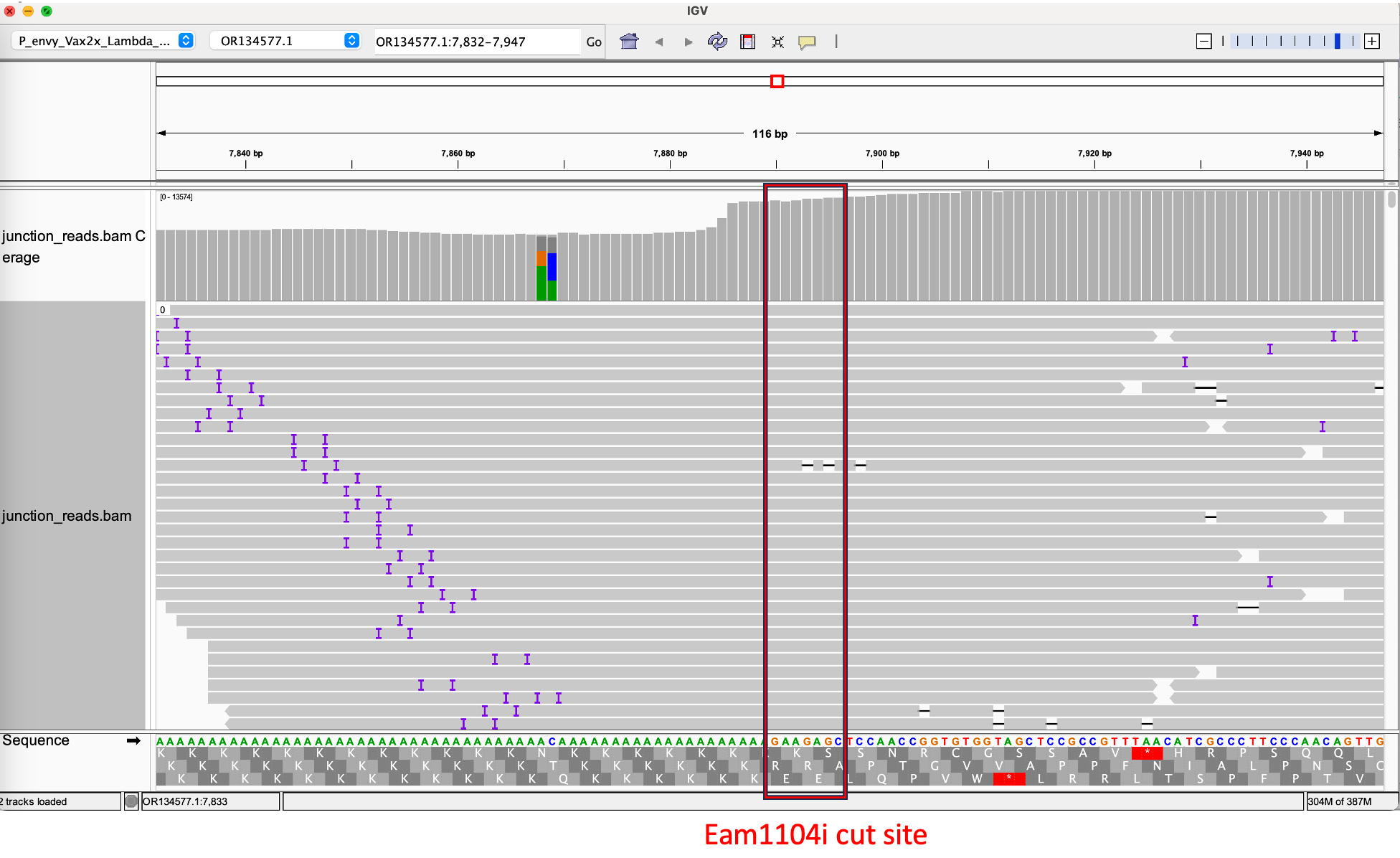Click the define region of interest icon
This screenshot has height=858, width=1400.
point(747,42)
